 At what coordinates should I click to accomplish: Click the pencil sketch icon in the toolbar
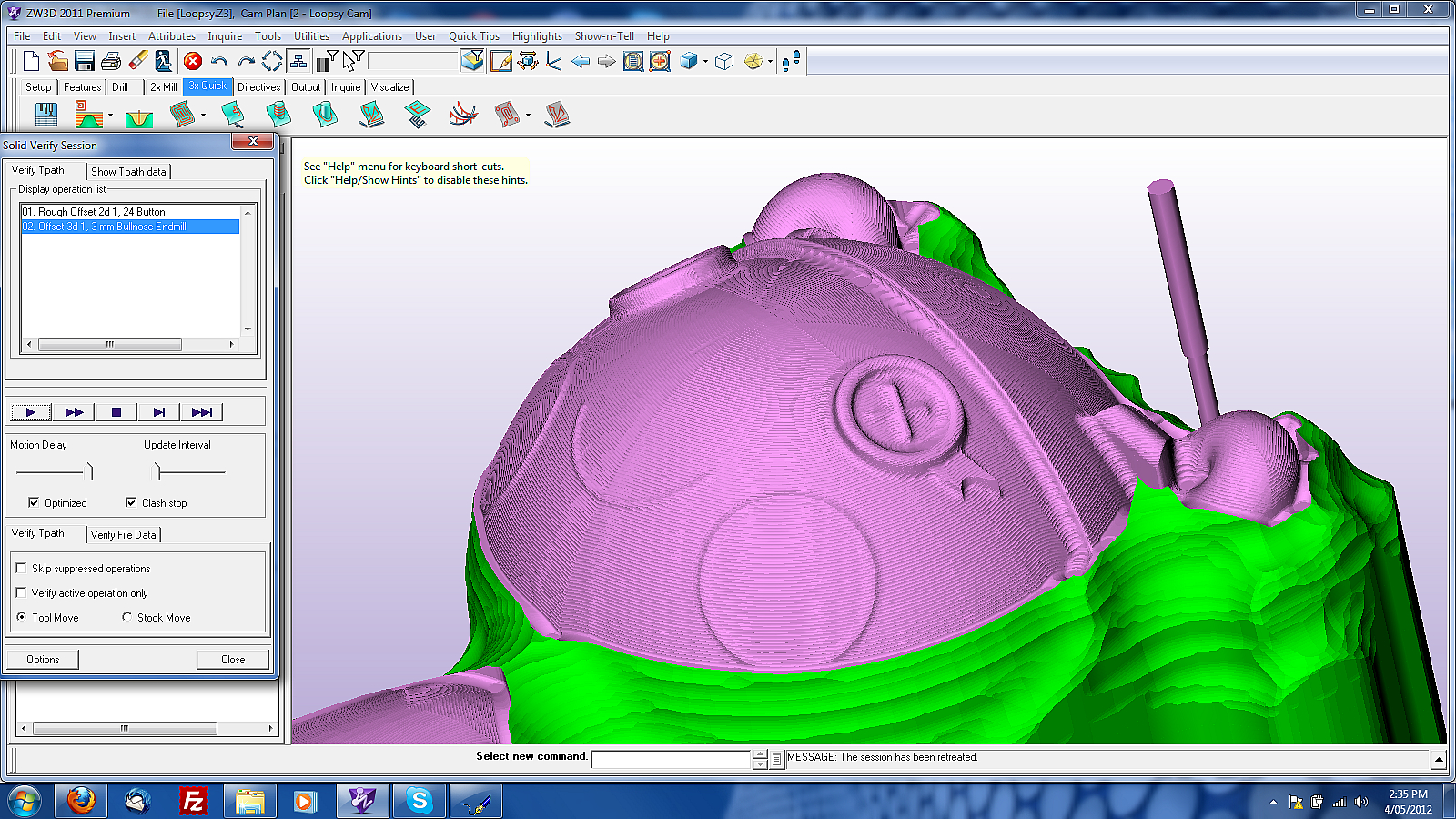(x=500, y=61)
